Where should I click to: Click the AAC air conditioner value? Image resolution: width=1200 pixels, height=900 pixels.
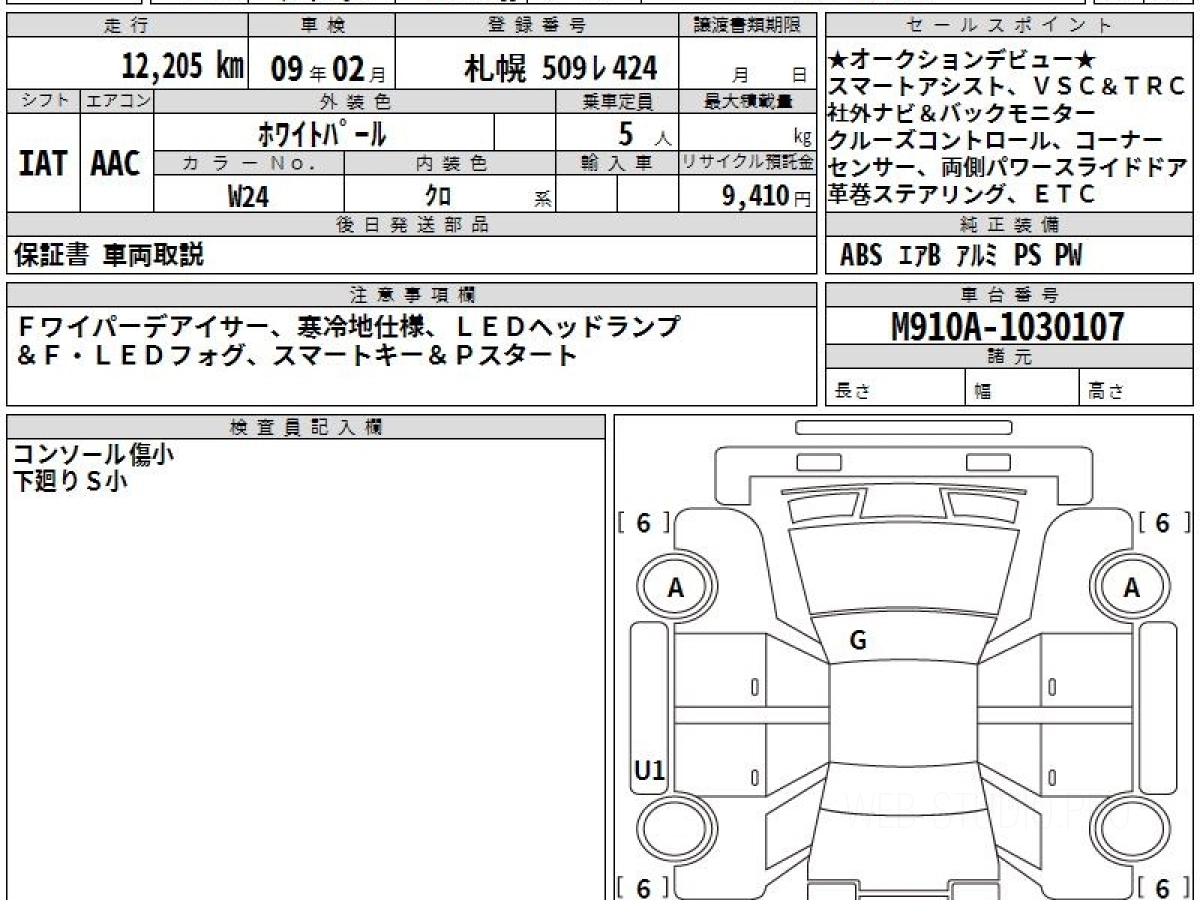(x=117, y=163)
